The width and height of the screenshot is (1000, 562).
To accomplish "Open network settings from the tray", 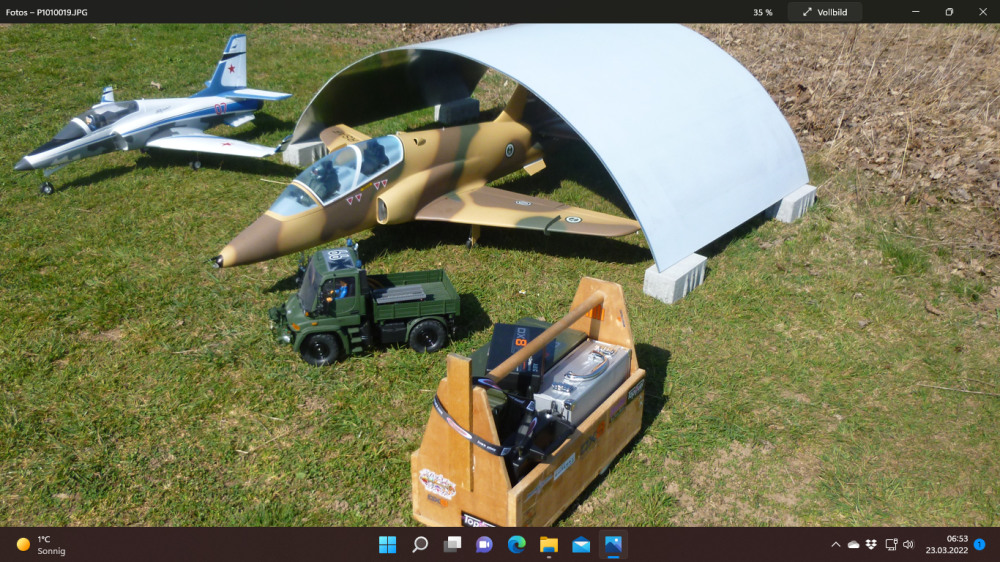I will point(891,544).
